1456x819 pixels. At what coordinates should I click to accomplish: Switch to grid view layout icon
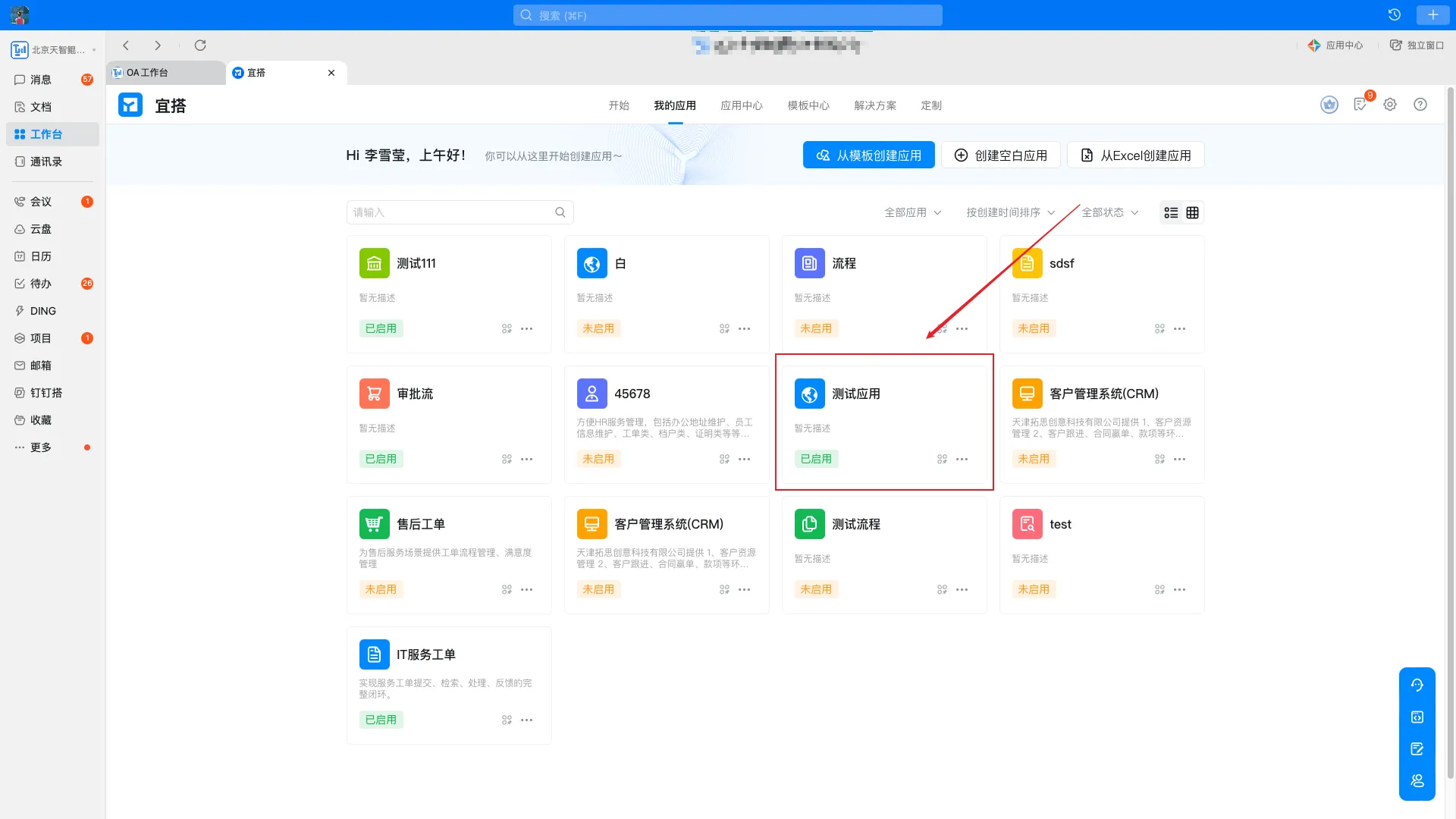coord(1192,213)
